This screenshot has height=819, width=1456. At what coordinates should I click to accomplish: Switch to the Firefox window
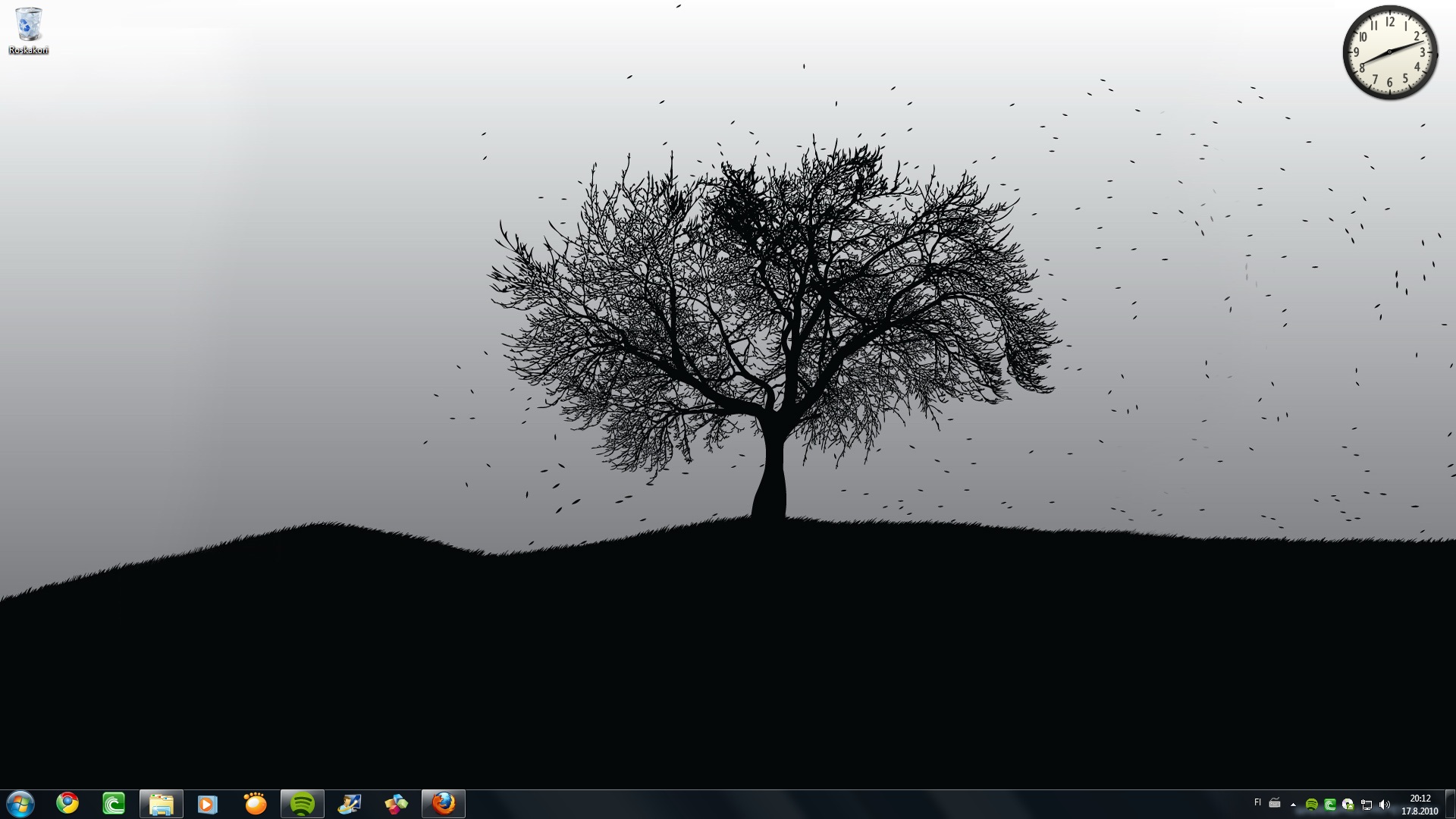point(444,803)
